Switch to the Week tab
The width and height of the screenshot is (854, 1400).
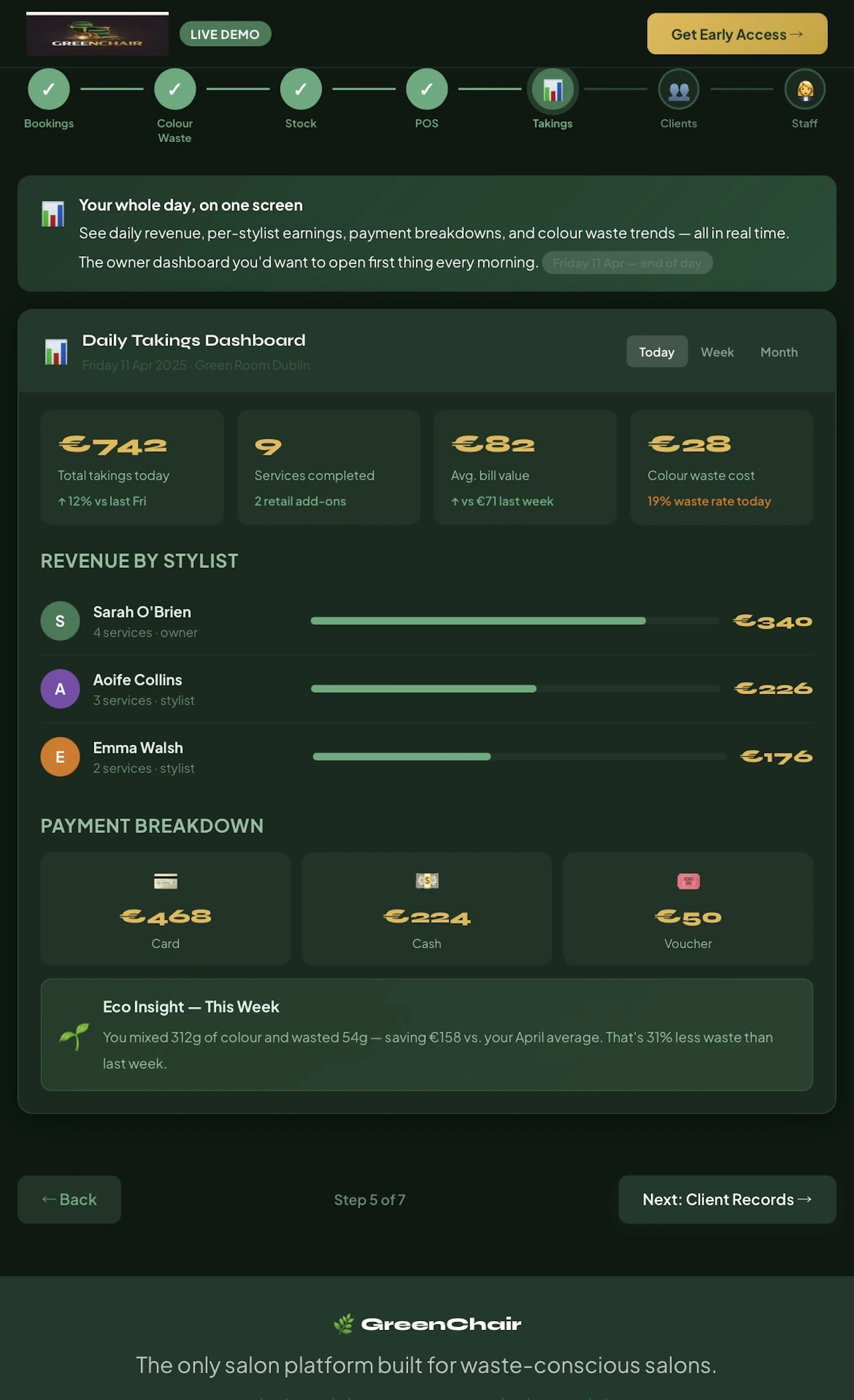click(x=717, y=352)
